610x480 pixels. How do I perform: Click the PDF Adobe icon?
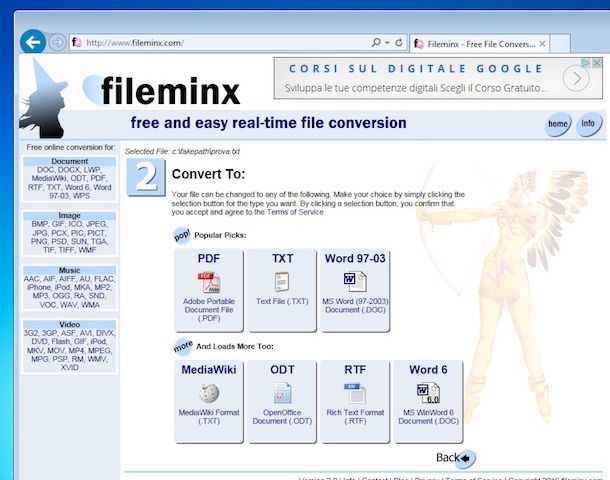click(x=209, y=282)
